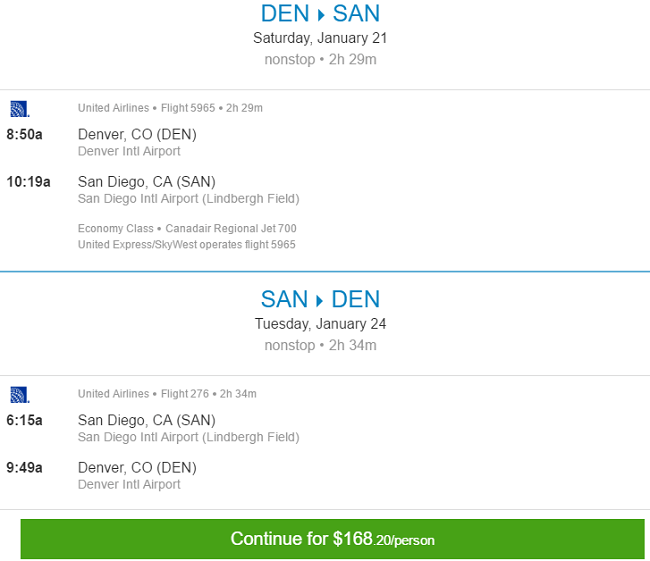
Task: Click the Saturday, January 21 date text
Action: point(320,38)
